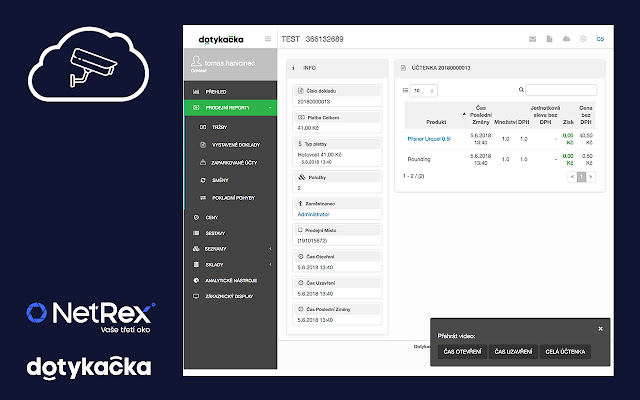
Task: Click the Ceny icon in sidebar
Action: click(x=196, y=218)
